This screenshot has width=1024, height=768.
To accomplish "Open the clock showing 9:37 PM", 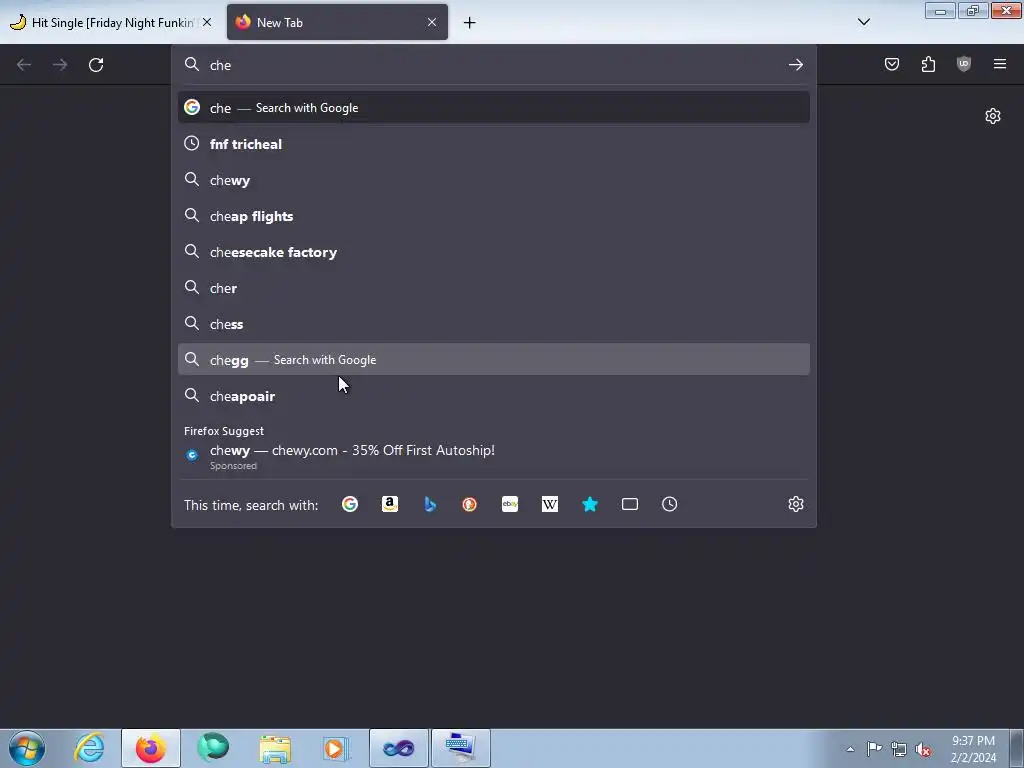I will pyautogui.click(x=973, y=749).
